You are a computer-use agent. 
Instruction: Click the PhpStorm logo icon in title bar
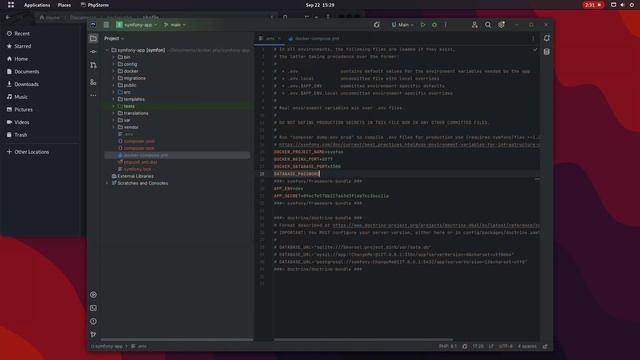click(93, 25)
